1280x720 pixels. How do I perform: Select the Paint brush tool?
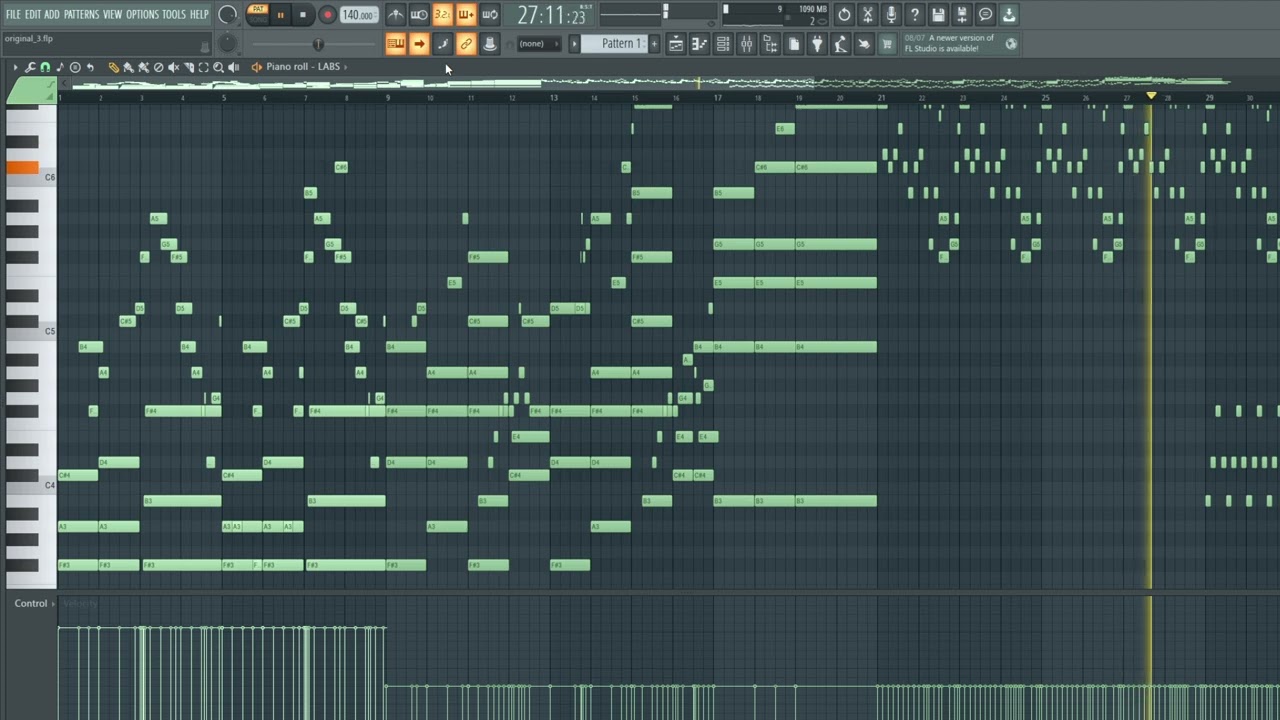tap(128, 67)
